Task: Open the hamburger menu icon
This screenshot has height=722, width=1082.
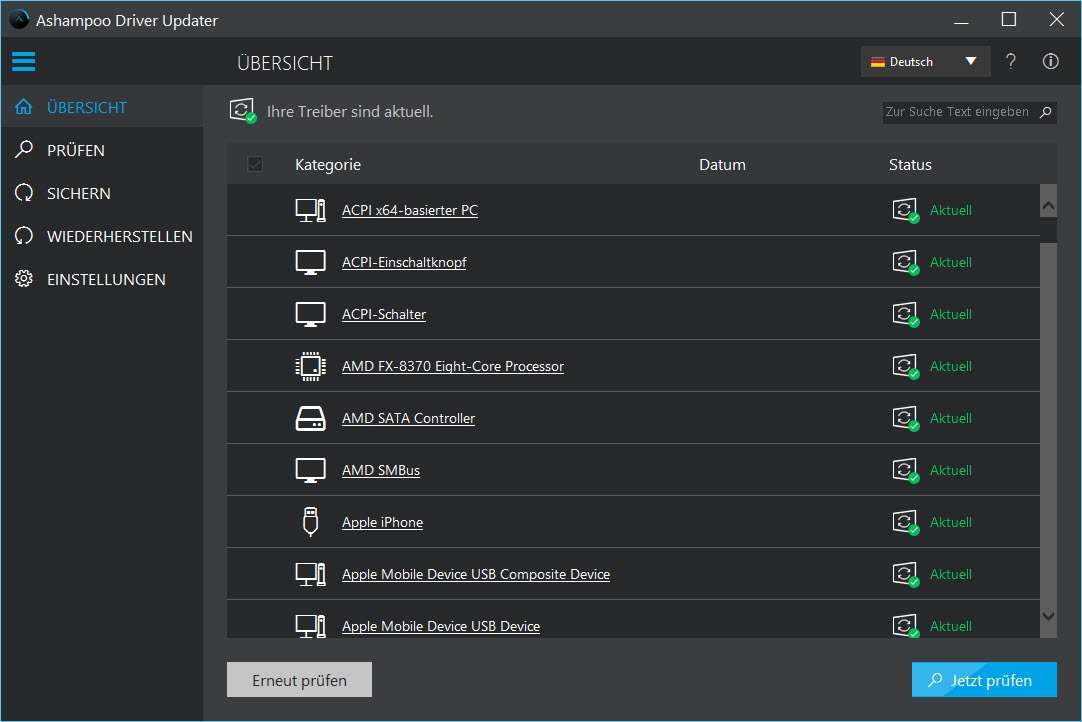Action: [x=23, y=61]
